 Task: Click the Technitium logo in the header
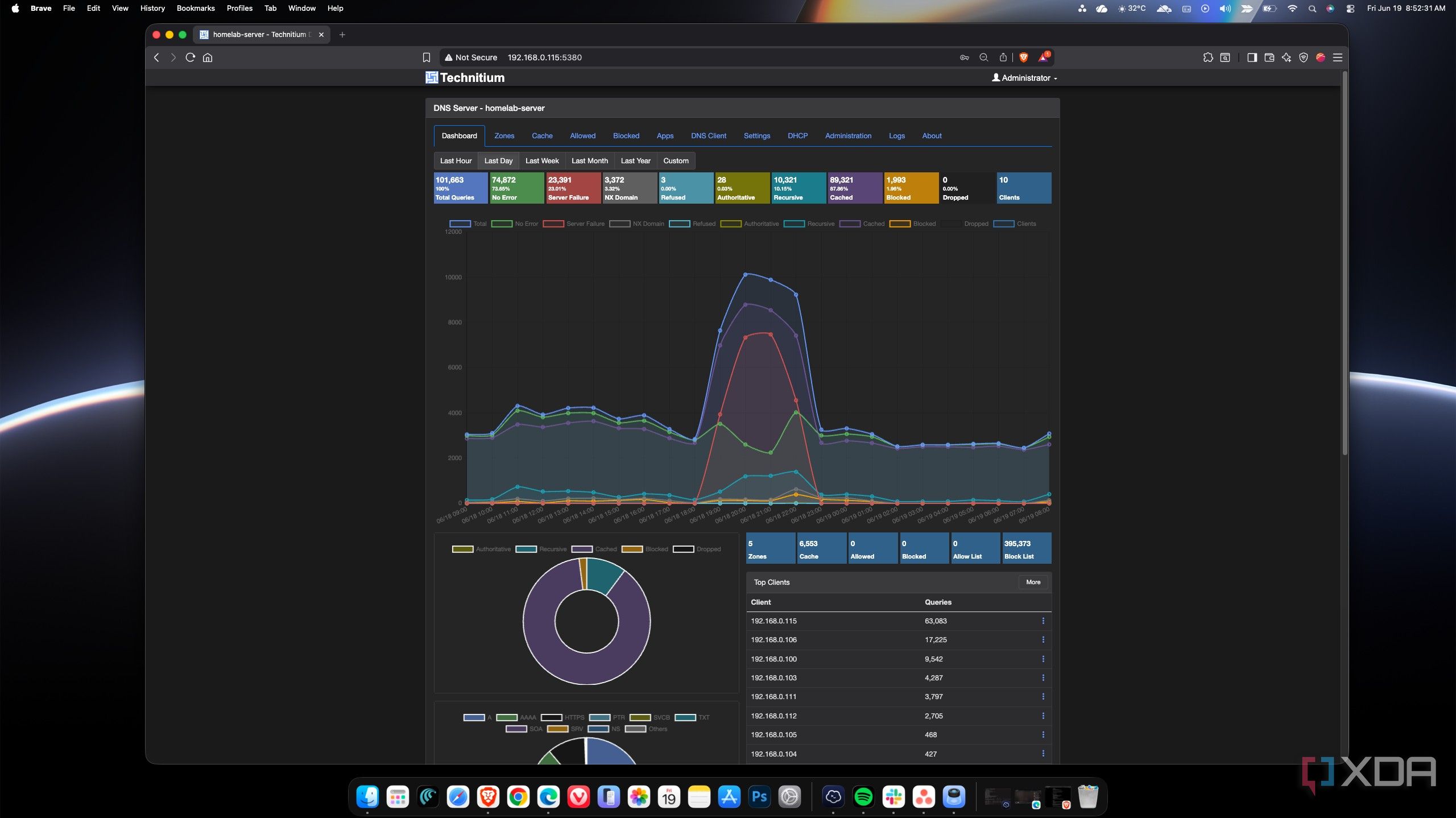tap(465, 78)
